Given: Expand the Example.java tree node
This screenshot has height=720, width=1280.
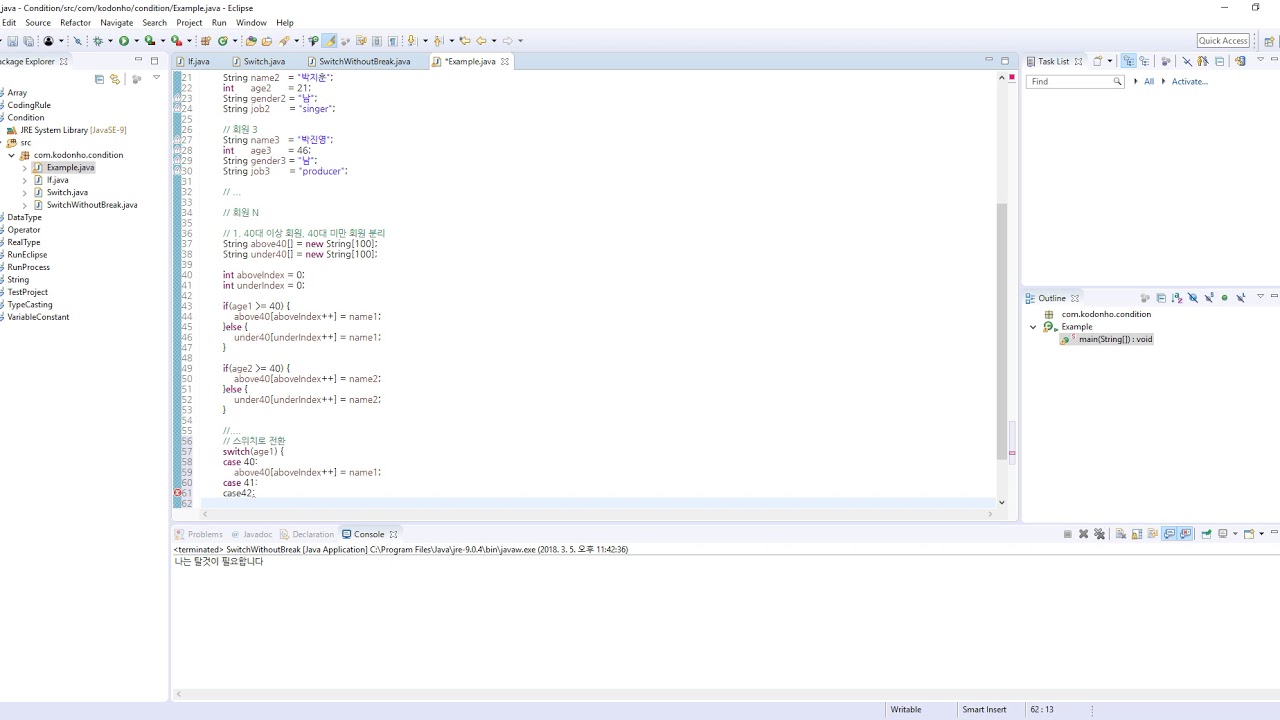Looking at the screenshot, I should pyautogui.click(x=25, y=168).
